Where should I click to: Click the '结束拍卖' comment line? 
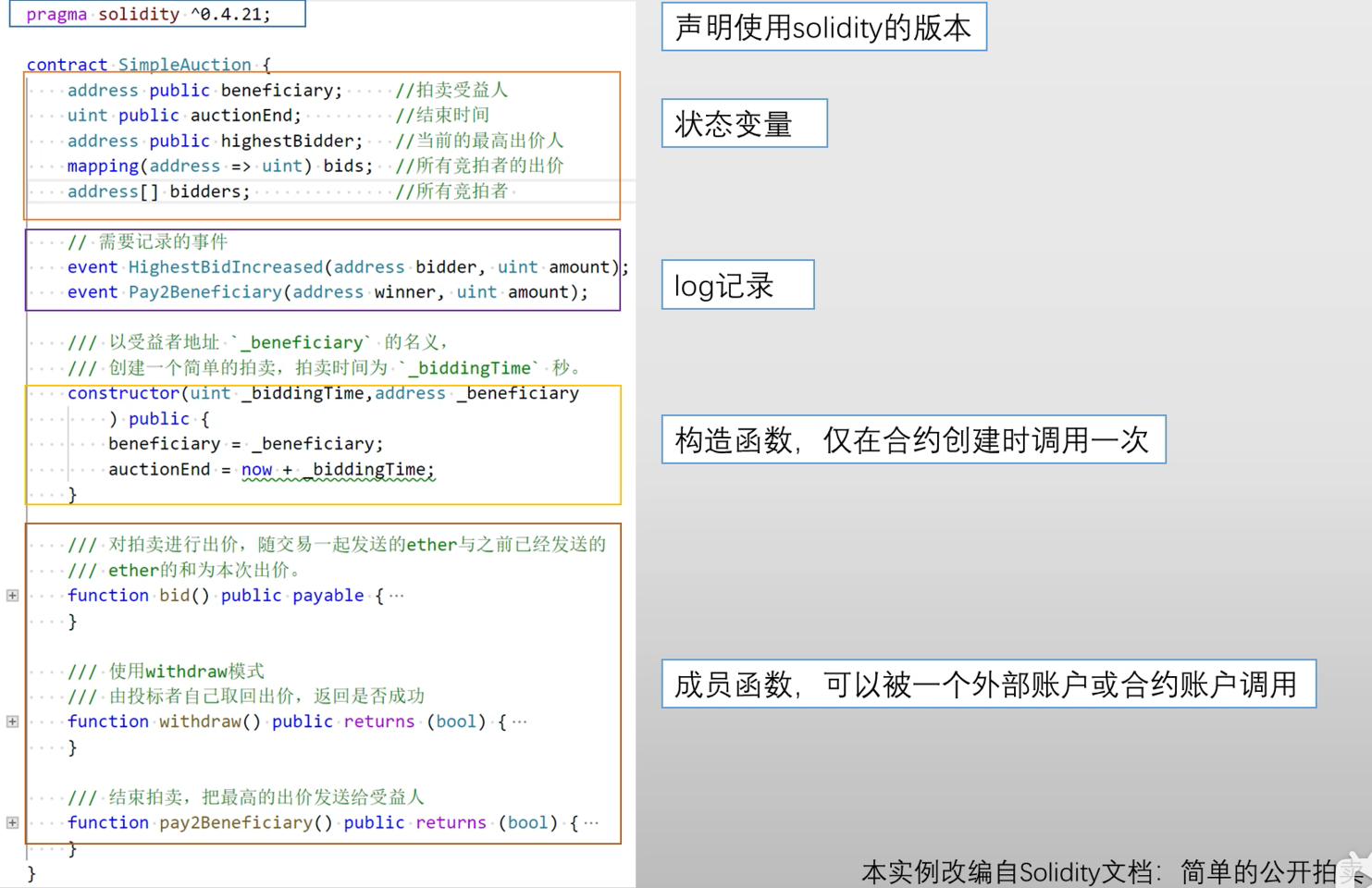click(x=246, y=796)
